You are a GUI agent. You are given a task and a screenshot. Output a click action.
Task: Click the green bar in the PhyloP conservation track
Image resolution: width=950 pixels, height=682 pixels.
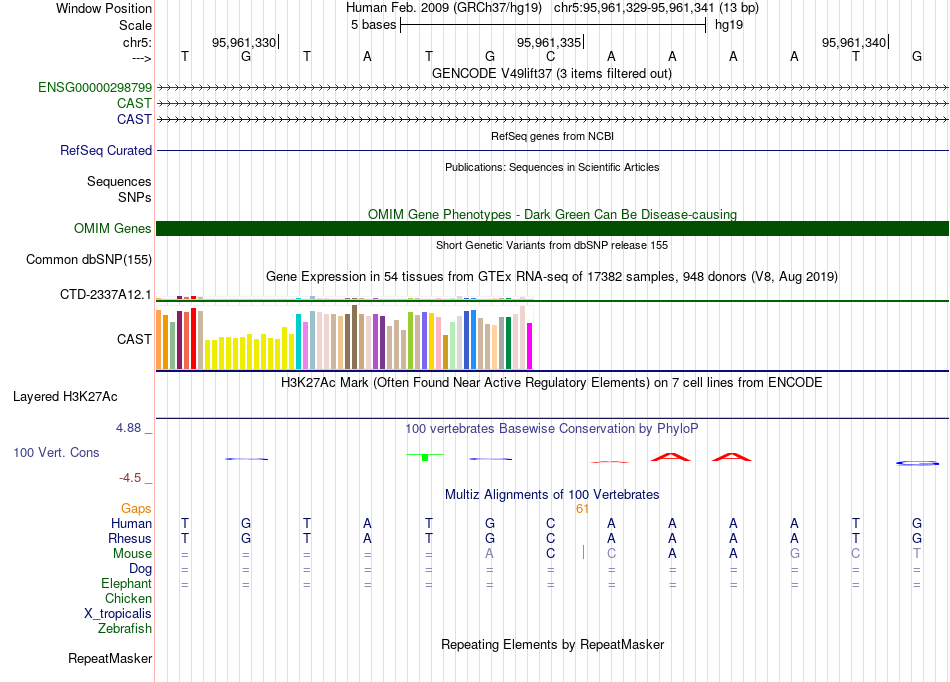pyautogui.click(x=425, y=457)
